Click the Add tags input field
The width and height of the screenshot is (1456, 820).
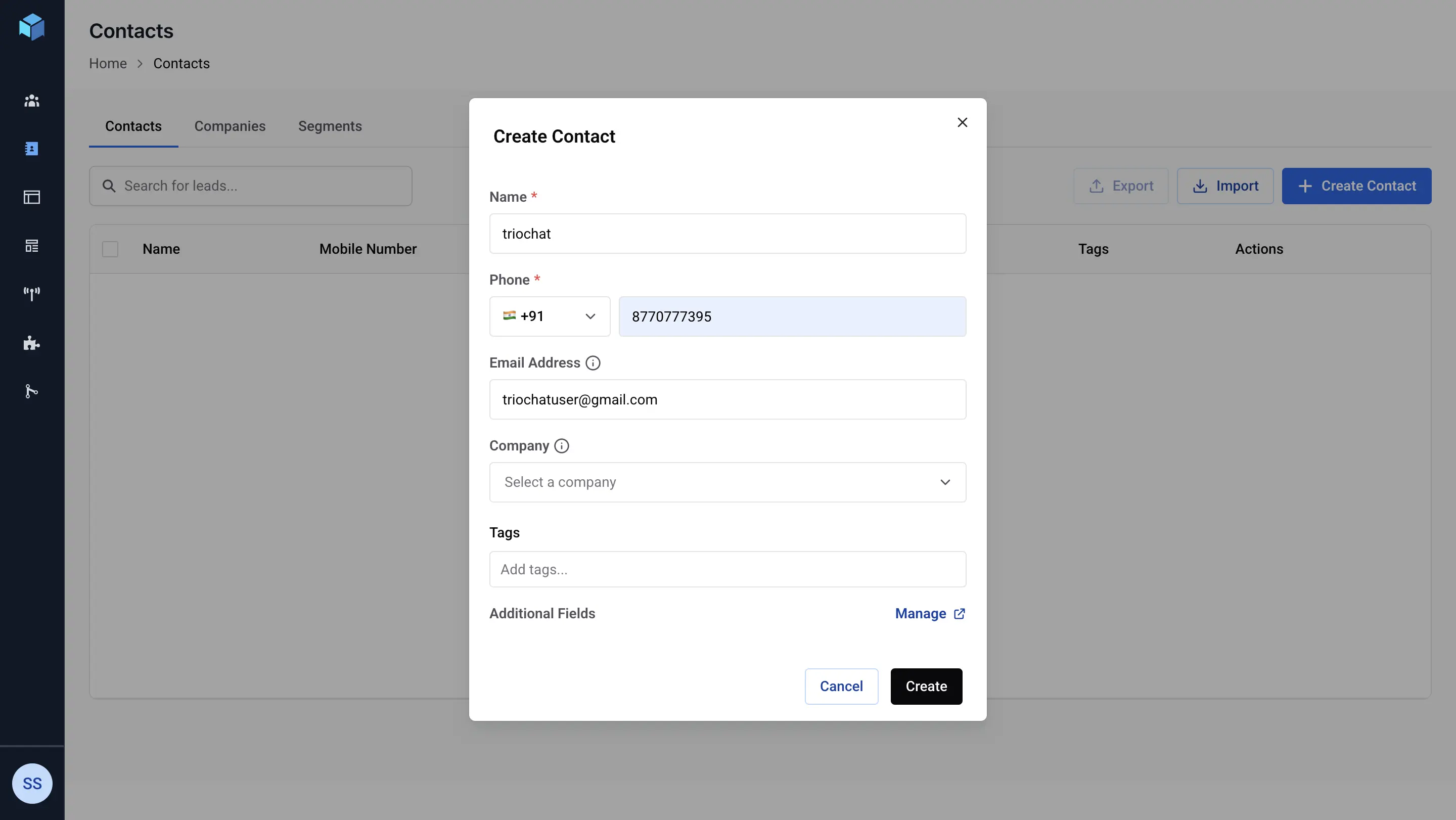point(727,569)
